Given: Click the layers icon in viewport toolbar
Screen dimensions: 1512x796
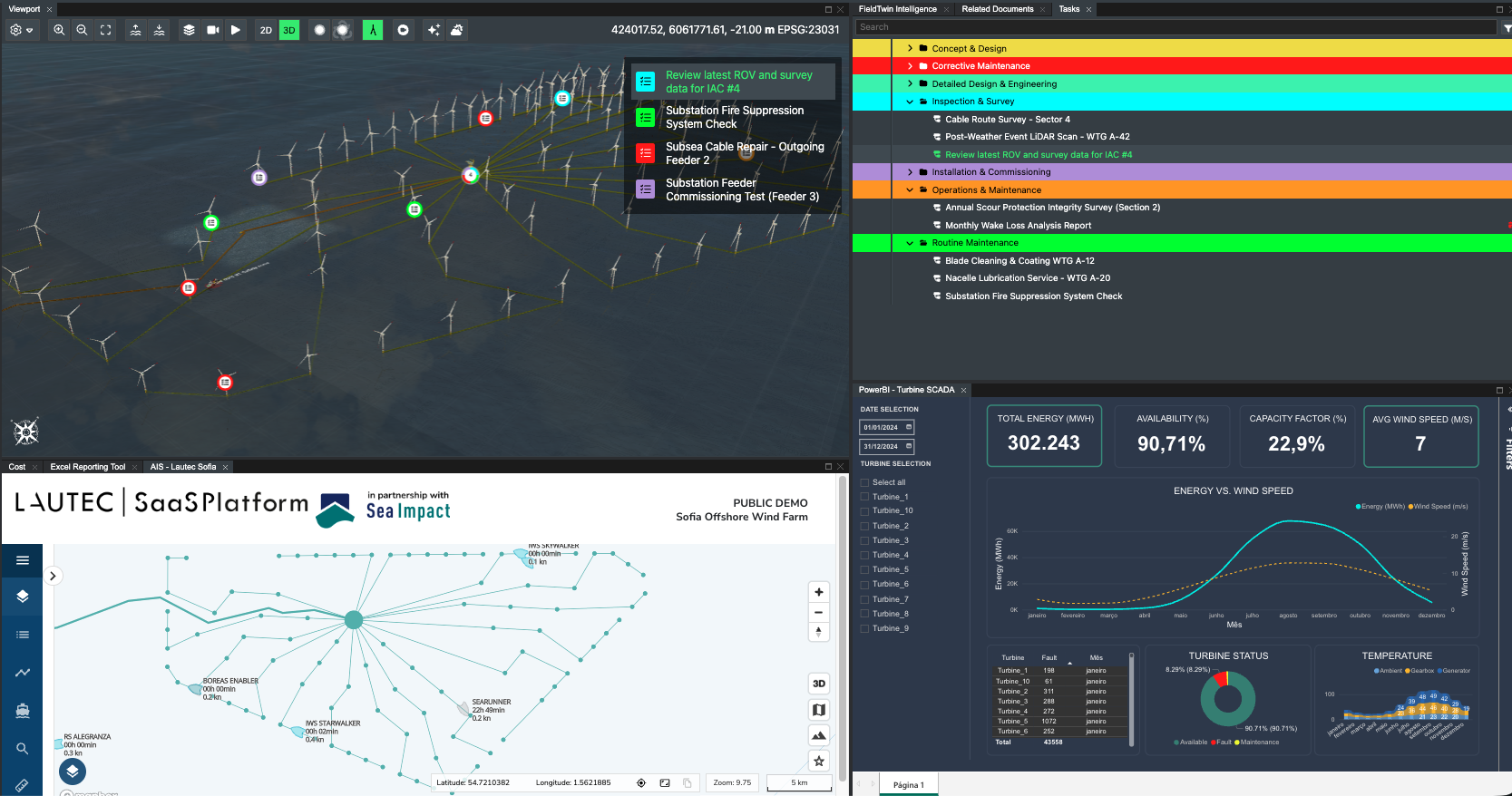Looking at the screenshot, I should pyautogui.click(x=189, y=30).
